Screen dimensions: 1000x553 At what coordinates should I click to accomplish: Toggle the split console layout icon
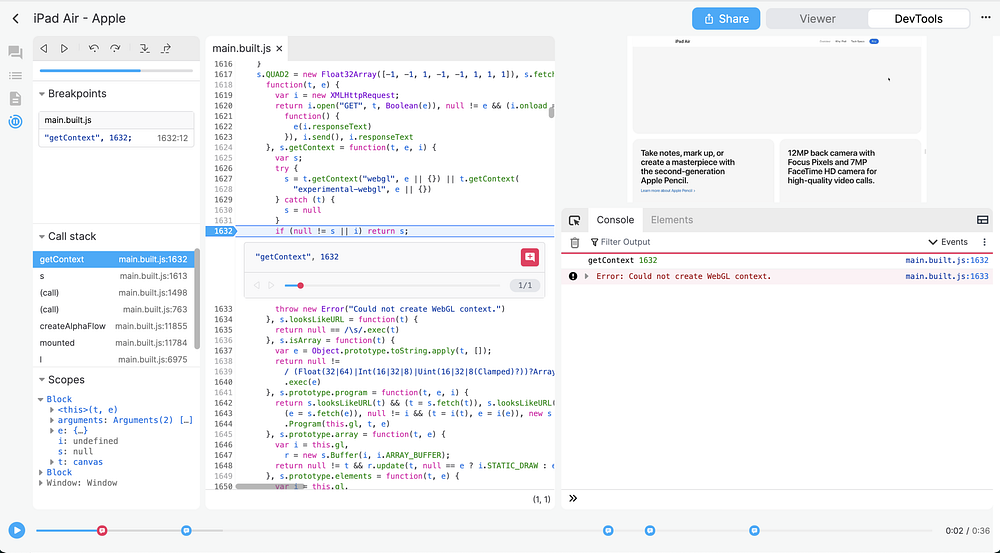pos(982,220)
